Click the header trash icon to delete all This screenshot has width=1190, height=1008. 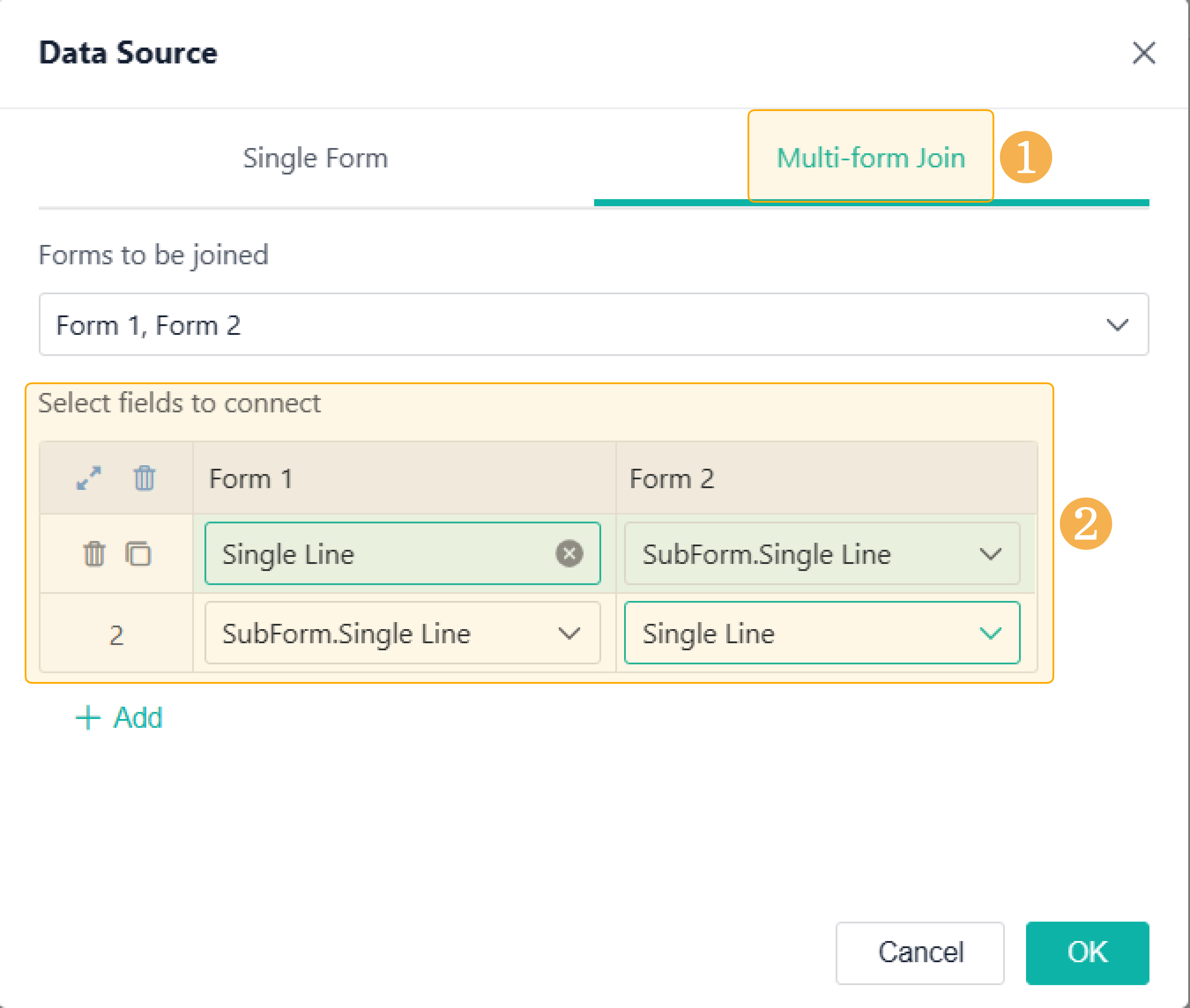click(x=144, y=478)
